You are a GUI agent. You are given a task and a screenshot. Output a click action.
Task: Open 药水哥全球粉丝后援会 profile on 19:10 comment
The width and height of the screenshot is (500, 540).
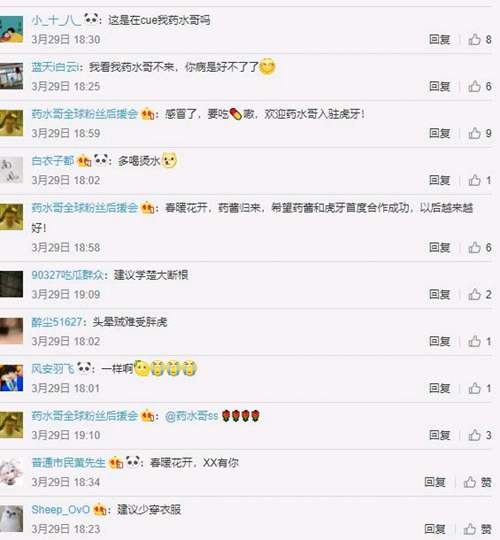click(85, 416)
